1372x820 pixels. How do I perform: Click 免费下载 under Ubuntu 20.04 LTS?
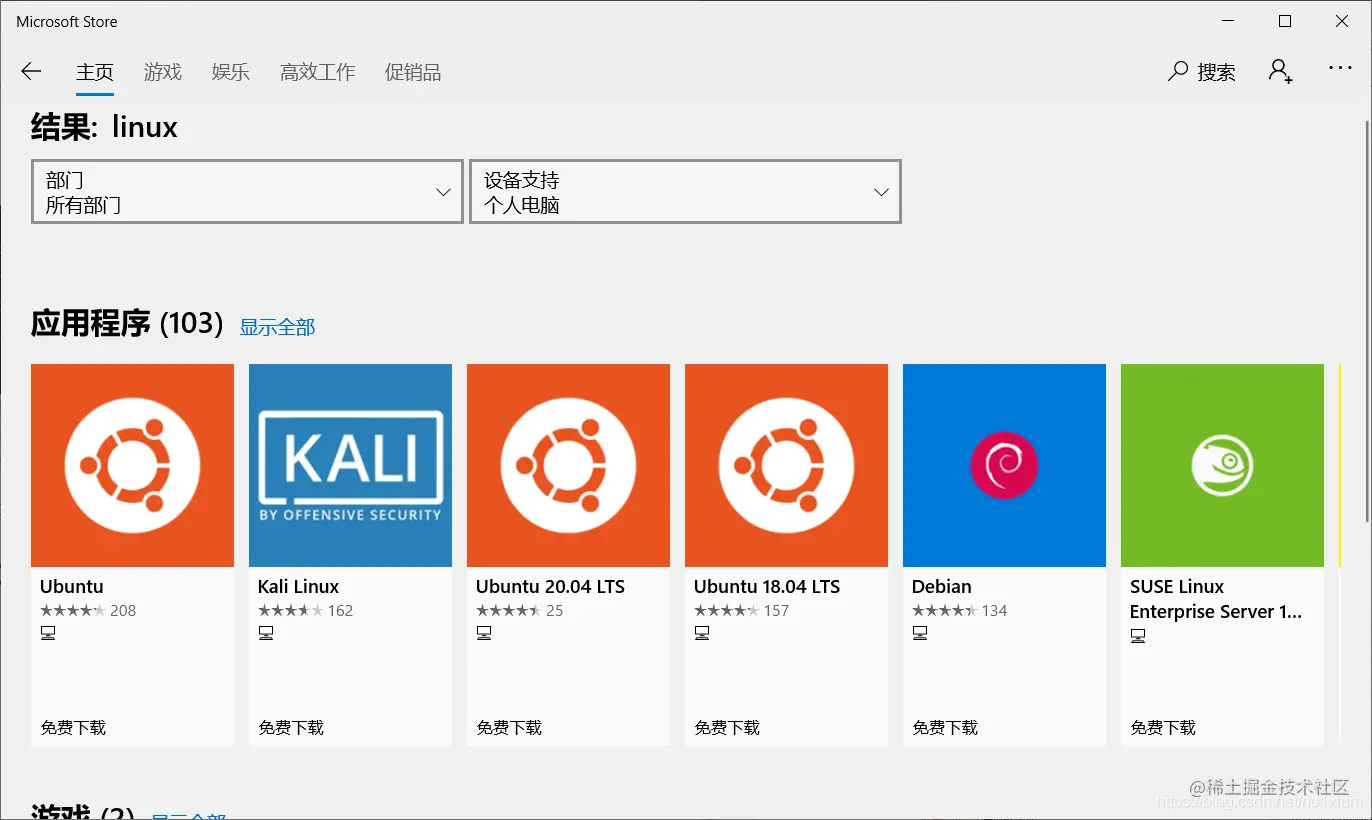click(x=509, y=727)
